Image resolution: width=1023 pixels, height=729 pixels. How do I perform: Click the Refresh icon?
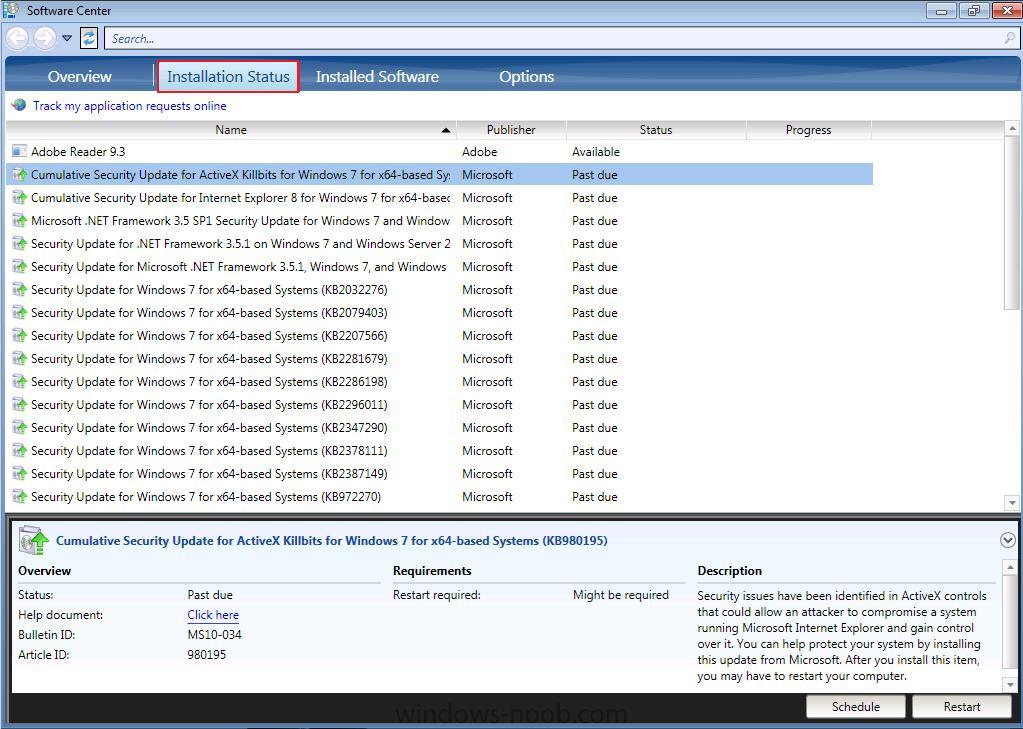[x=89, y=38]
